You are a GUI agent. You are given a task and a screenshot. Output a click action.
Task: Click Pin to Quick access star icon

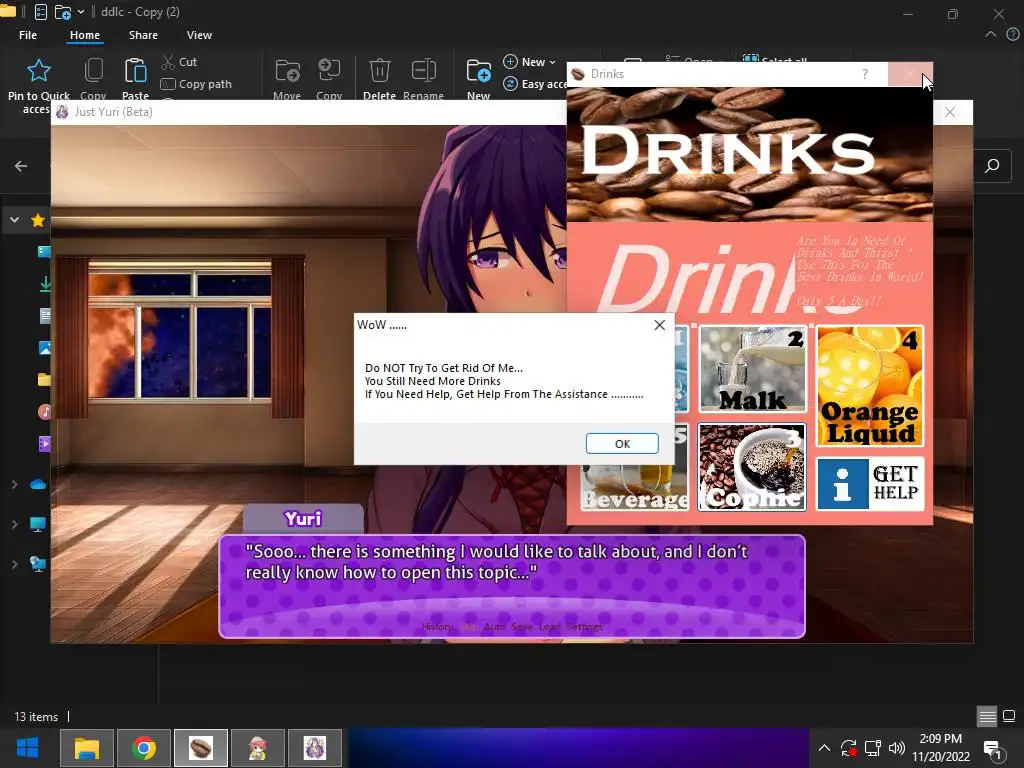(x=39, y=71)
